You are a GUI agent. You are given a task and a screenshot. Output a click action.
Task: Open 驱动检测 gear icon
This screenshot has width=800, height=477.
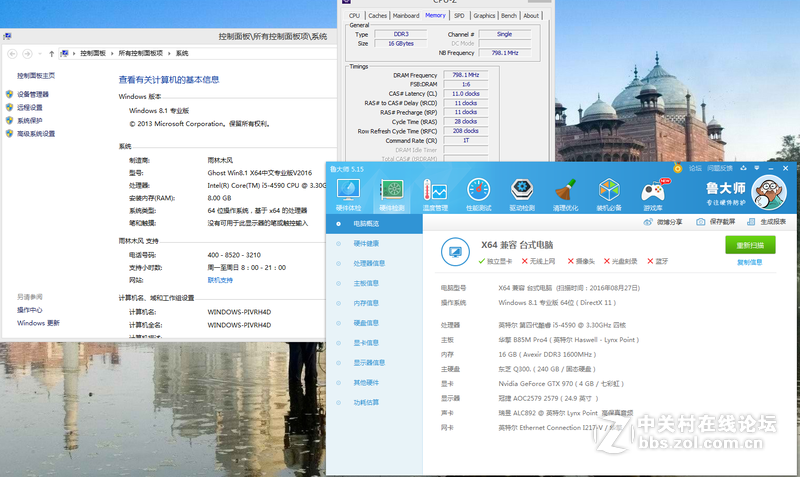522,195
